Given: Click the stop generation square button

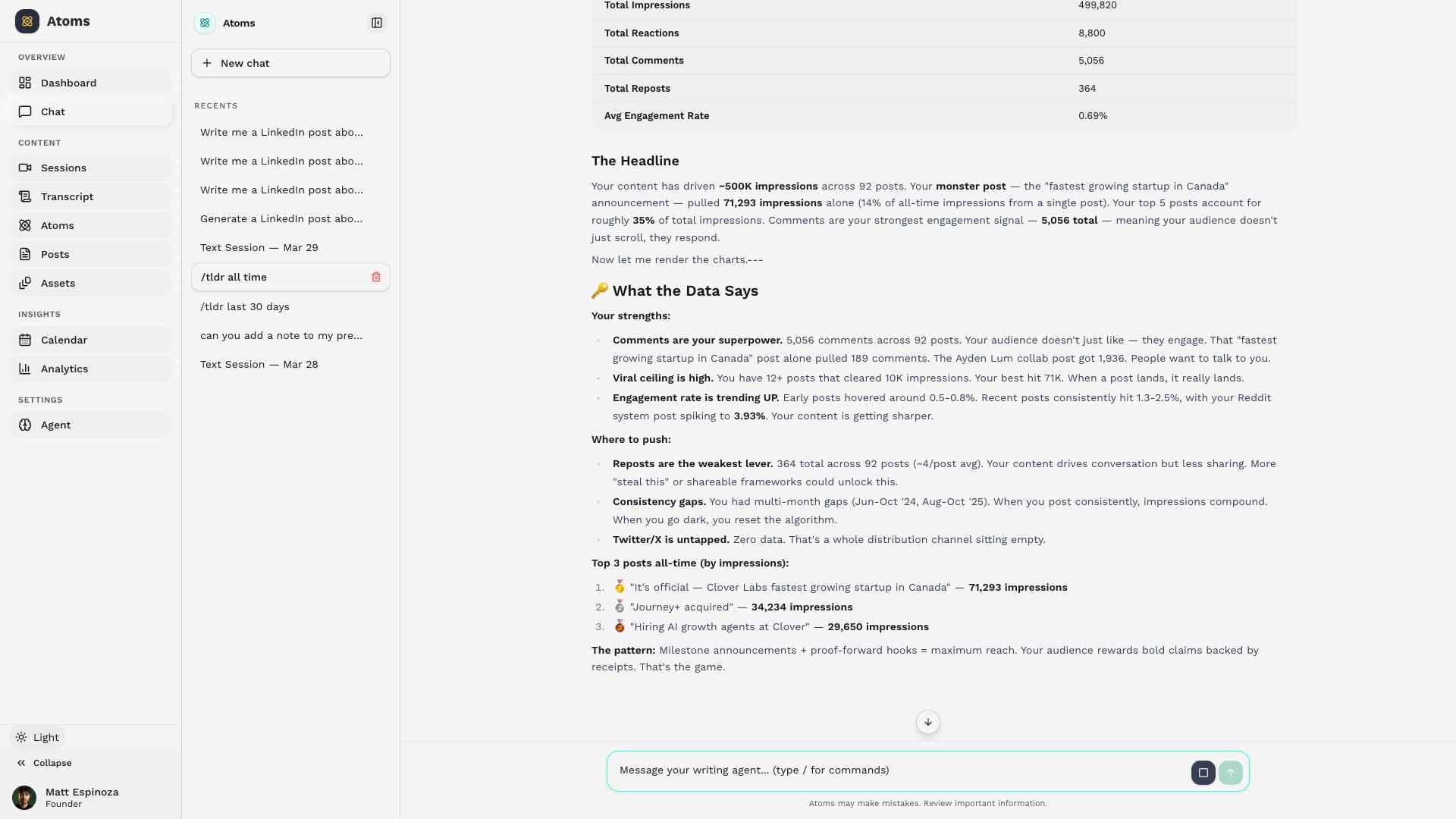Looking at the screenshot, I should click(1203, 773).
